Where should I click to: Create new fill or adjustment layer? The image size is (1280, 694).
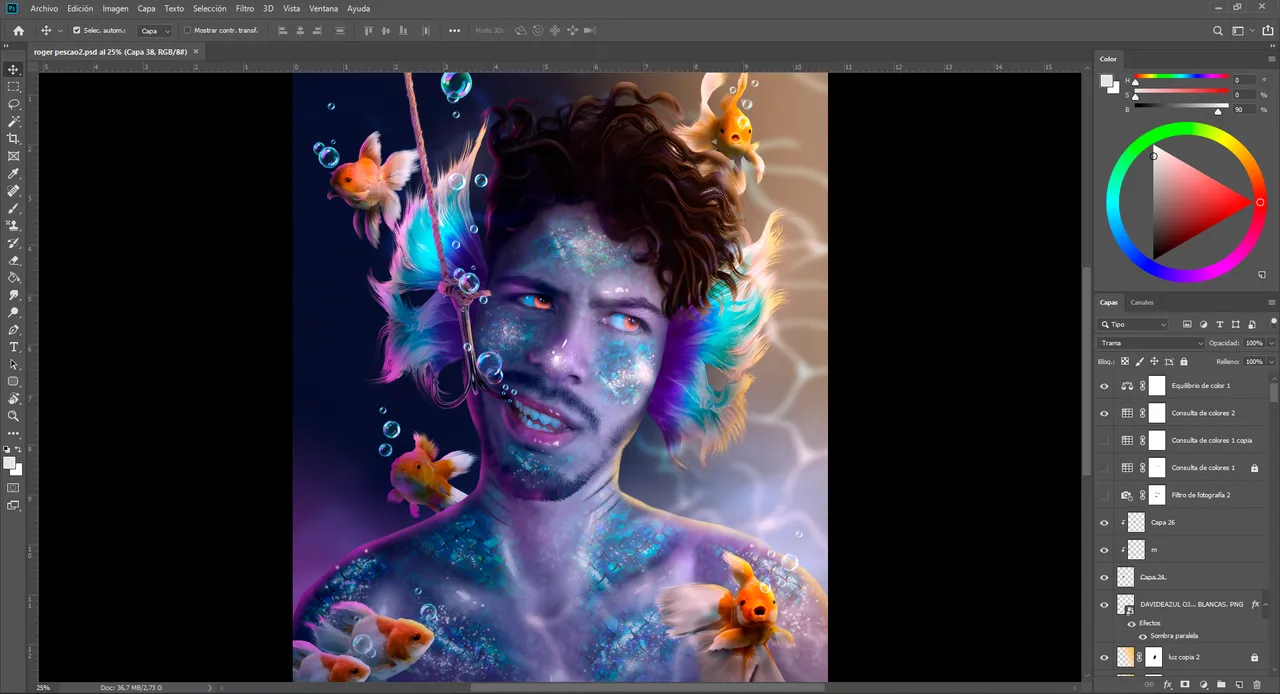(1203, 685)
